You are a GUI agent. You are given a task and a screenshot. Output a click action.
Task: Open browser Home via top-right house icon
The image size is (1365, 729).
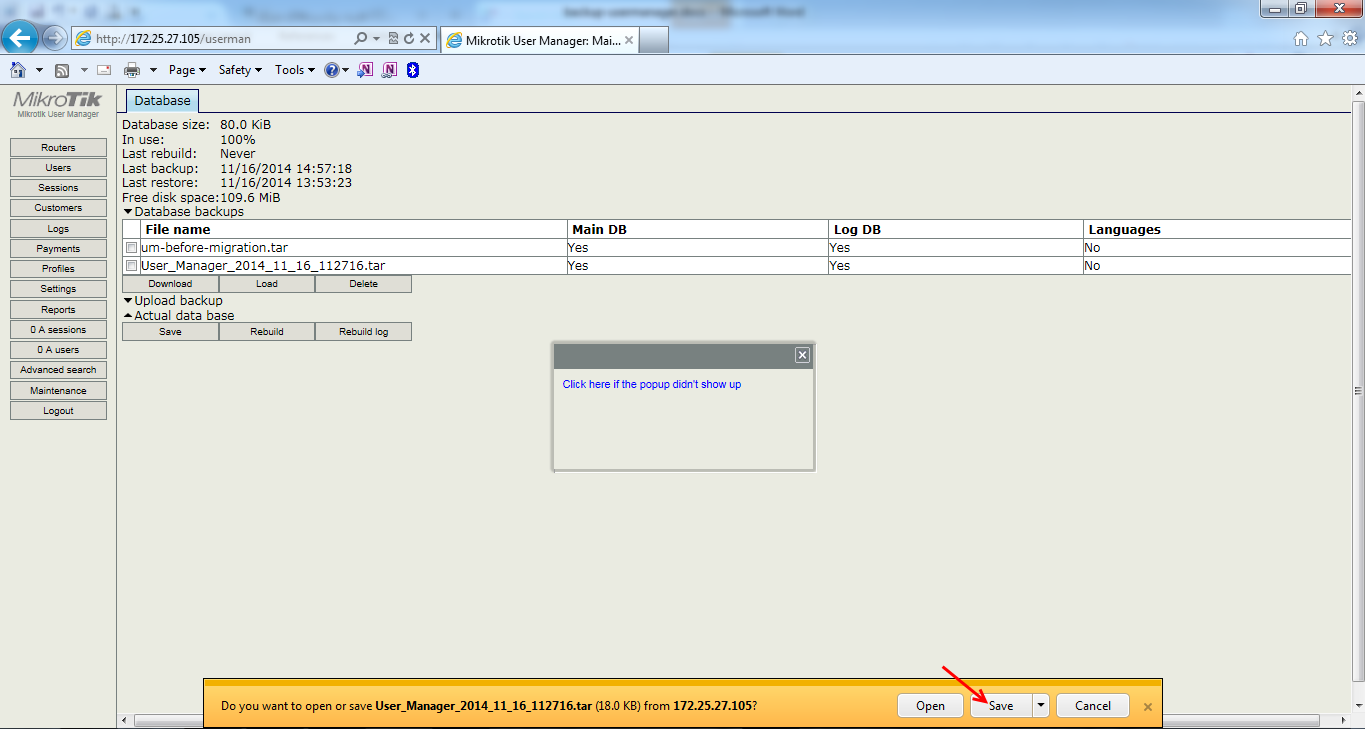tap(1301, 38)
